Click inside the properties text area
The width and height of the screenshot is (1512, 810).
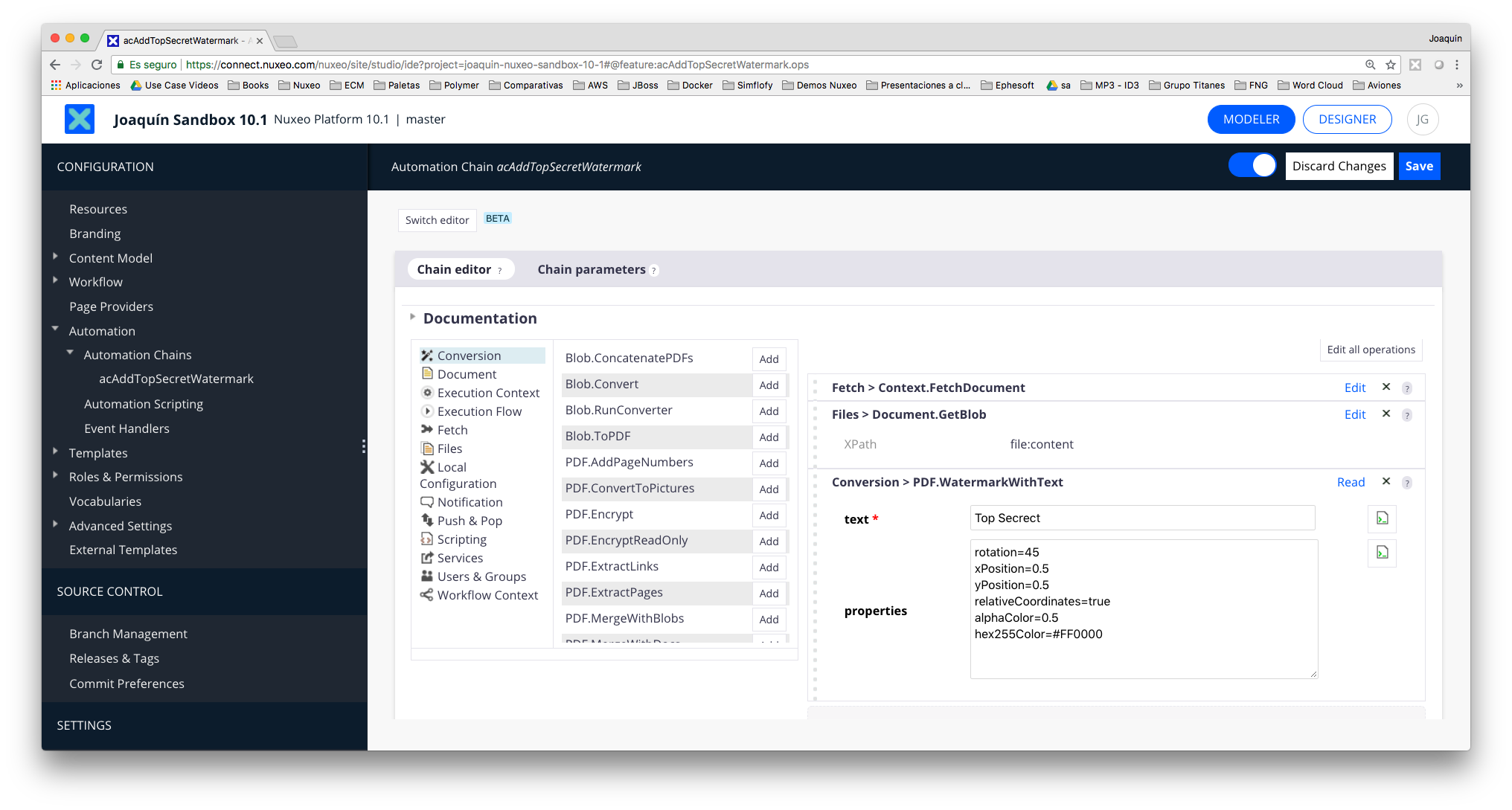coord(1142,608)
